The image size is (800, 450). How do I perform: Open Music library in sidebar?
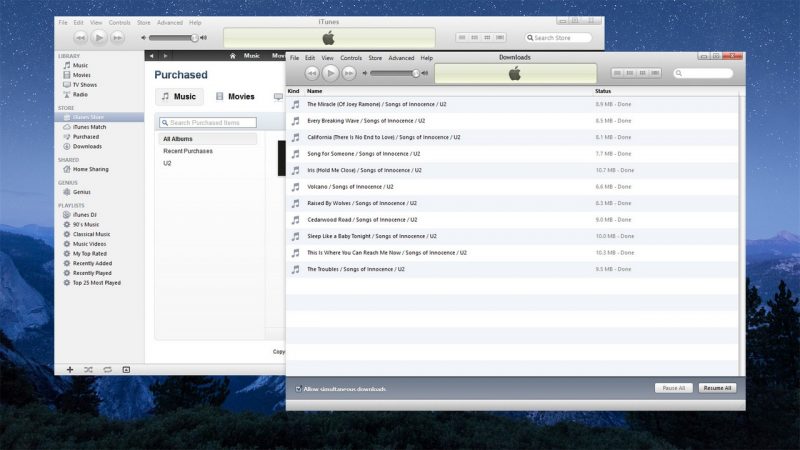[80, 65]
